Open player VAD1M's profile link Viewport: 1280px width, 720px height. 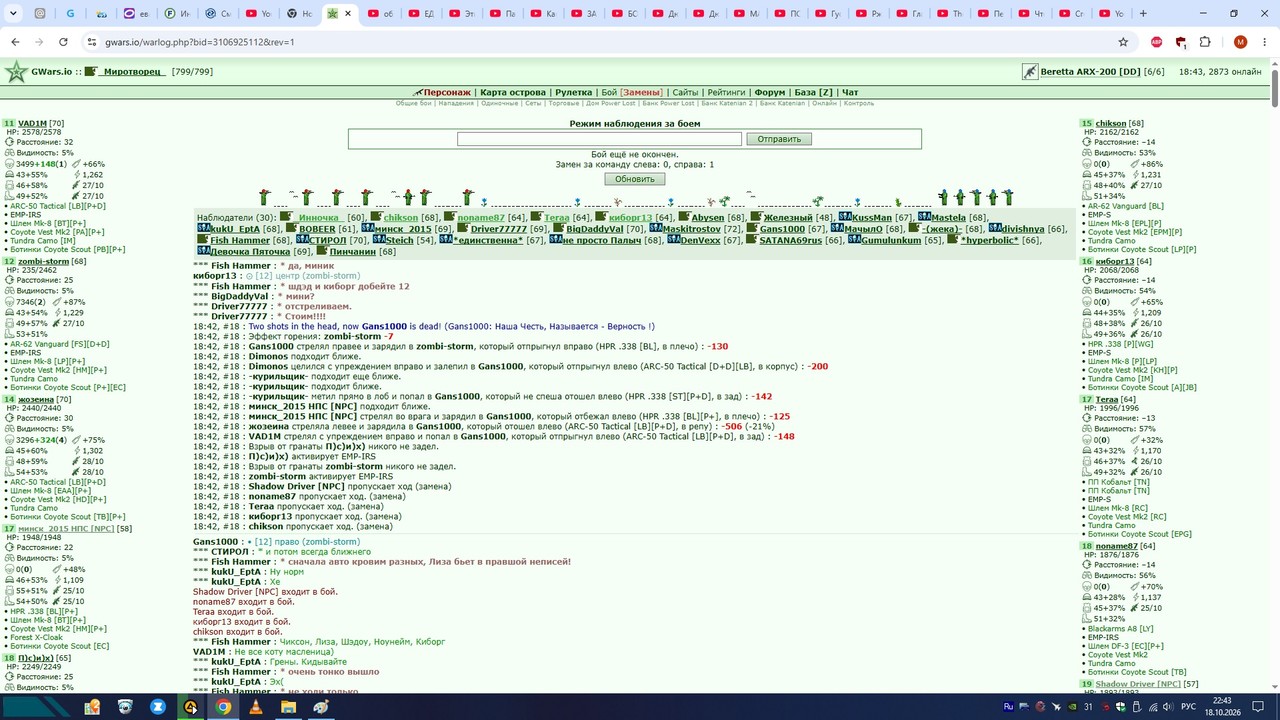pyautogui.click(x=33, y=123)
